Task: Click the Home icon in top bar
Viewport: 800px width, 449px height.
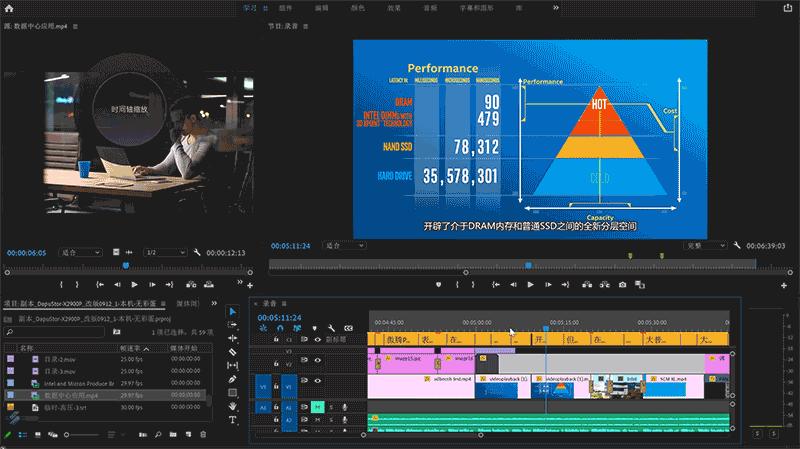Action: tap(9, 8)
